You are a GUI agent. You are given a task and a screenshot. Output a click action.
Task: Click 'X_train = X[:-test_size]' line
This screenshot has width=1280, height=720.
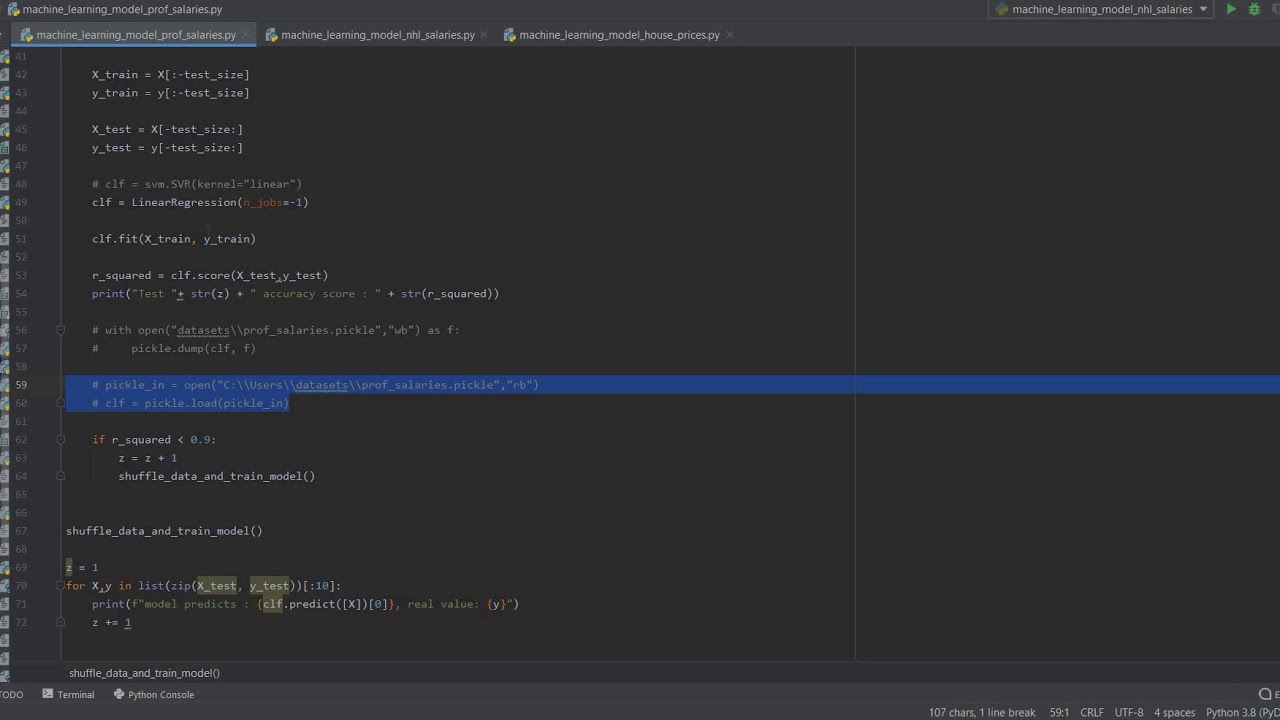point(171,74)
